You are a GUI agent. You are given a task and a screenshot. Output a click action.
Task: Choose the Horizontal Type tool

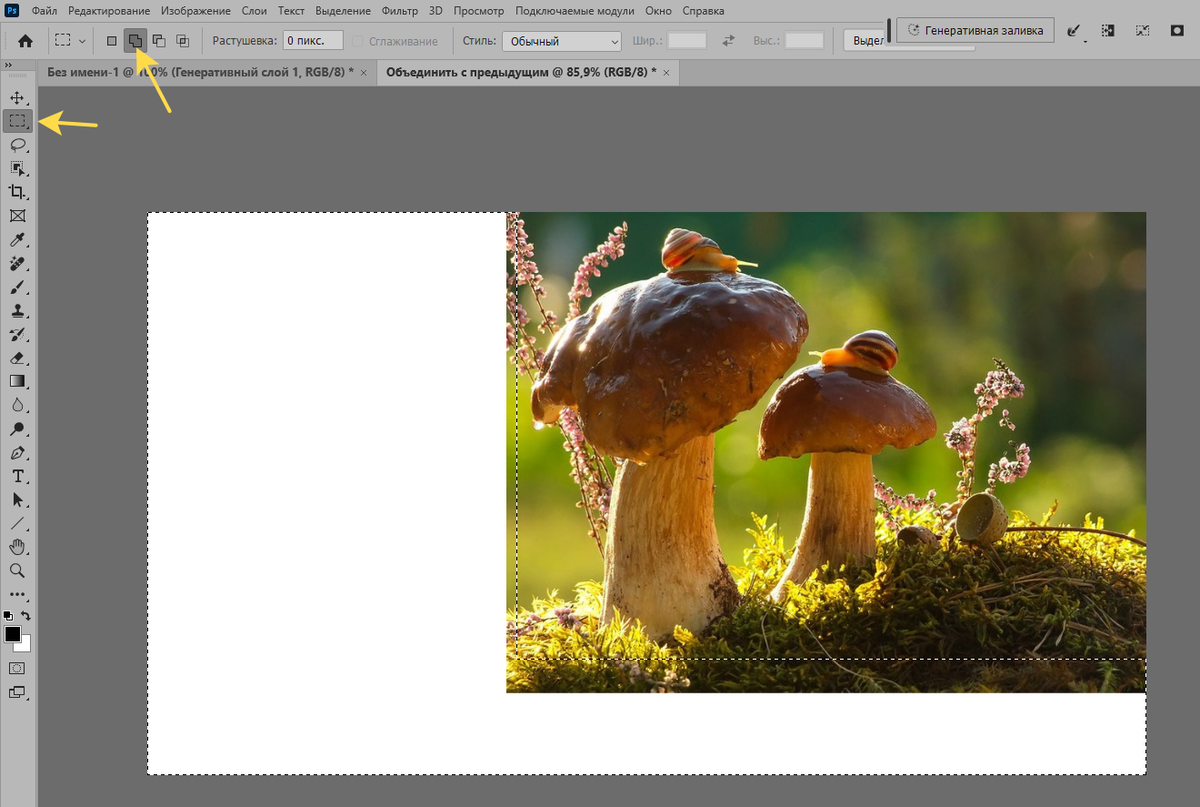point(17,476)
